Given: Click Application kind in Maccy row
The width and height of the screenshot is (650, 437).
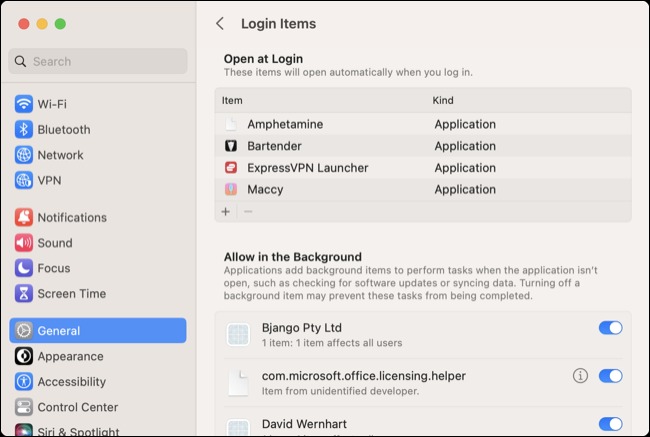Looking at the screenshot, I should 465,189.
